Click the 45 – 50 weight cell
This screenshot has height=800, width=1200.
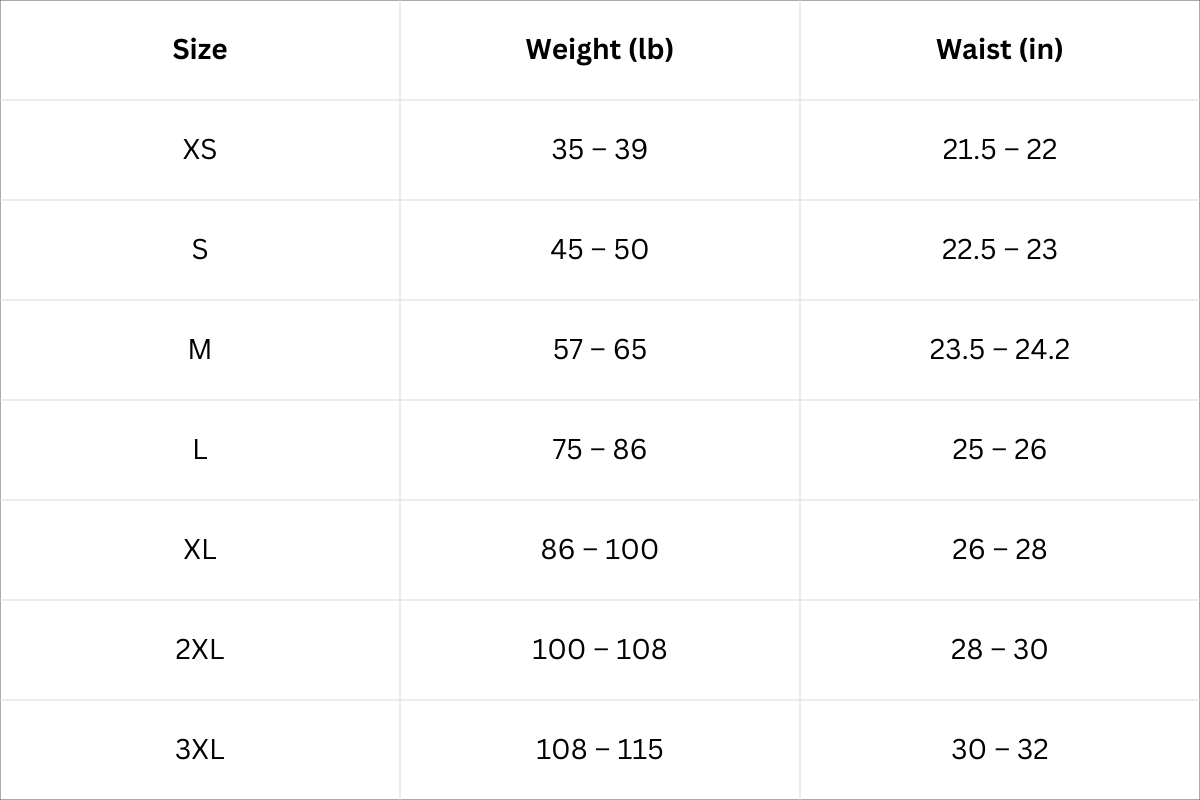point(599,249)
